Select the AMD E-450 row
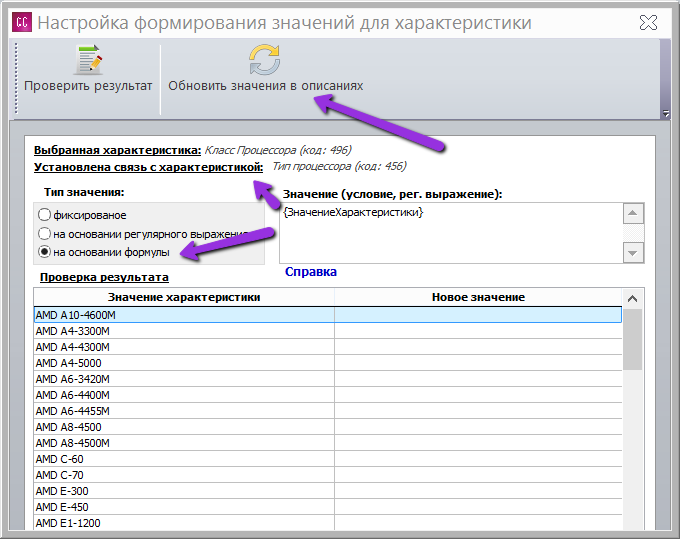Screen dimensions: 680x539 click(x=327, y=507)
